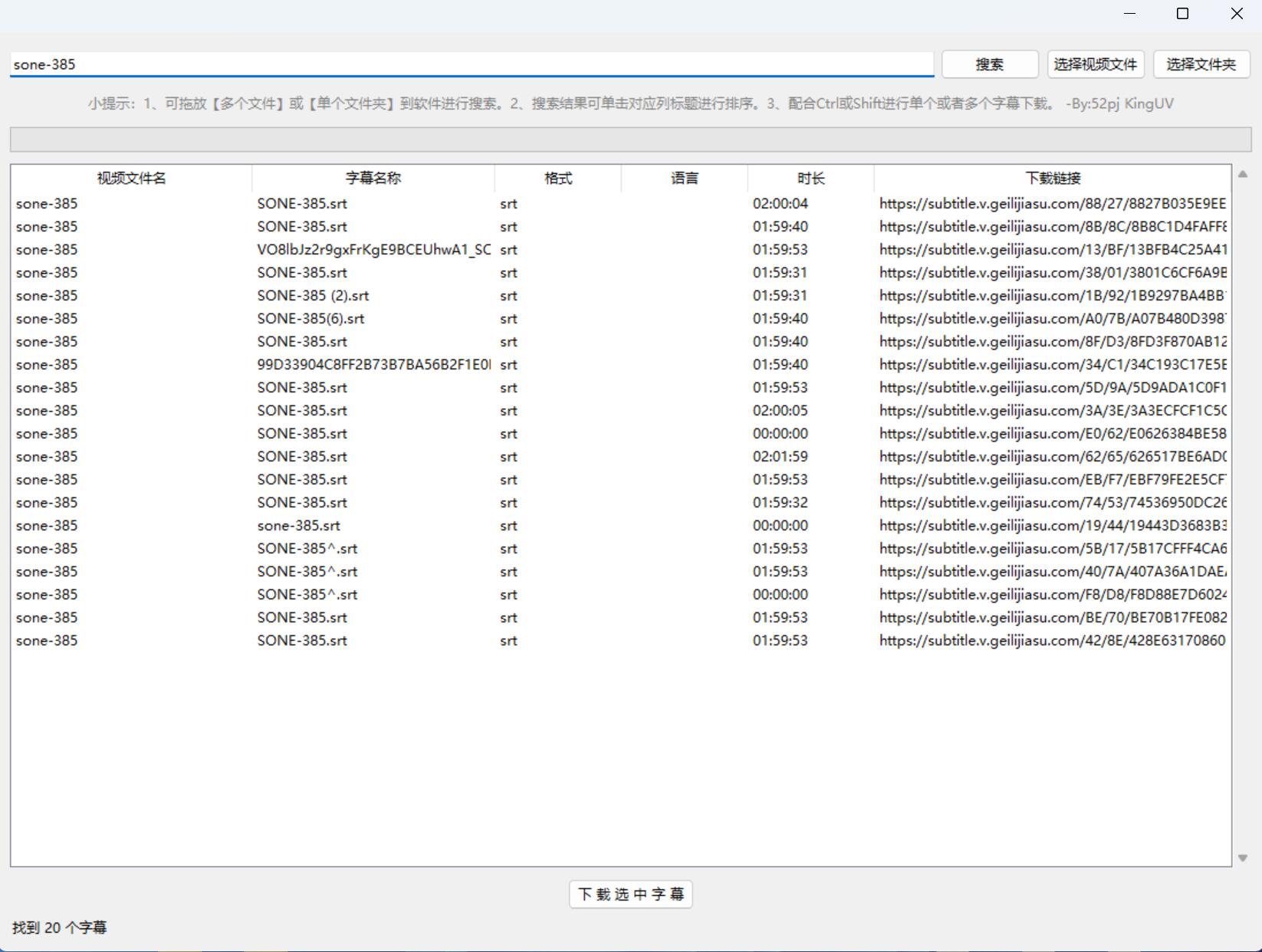Select the SONE-385(6).srt subtitle

621,319
